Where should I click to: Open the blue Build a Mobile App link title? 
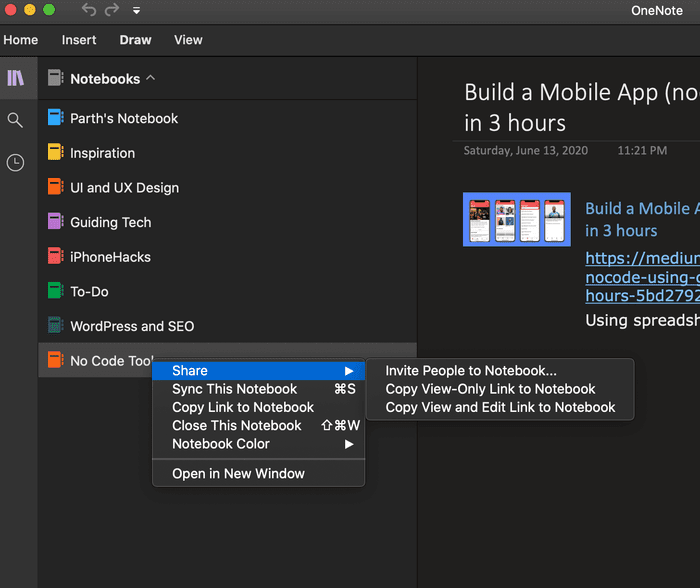642,220
